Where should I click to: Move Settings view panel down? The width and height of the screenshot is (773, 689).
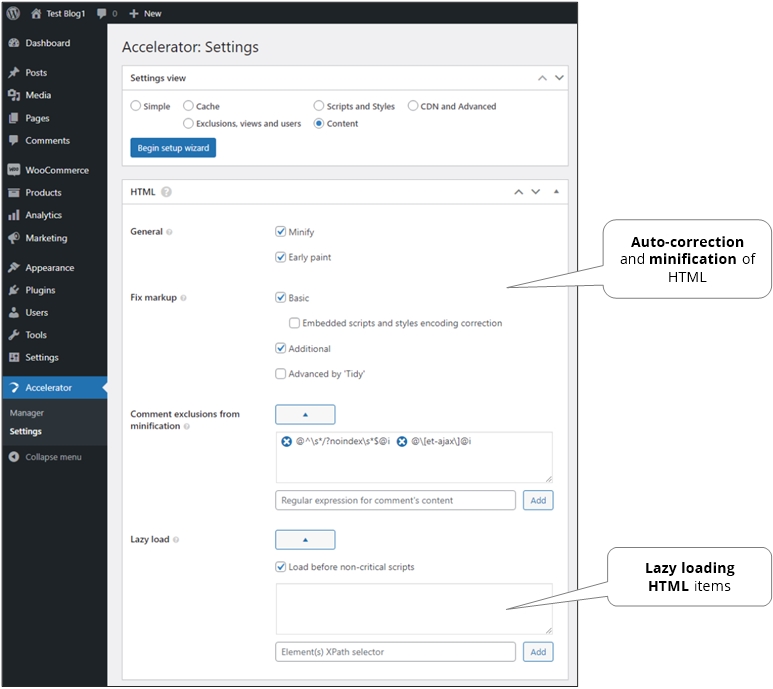559,78
